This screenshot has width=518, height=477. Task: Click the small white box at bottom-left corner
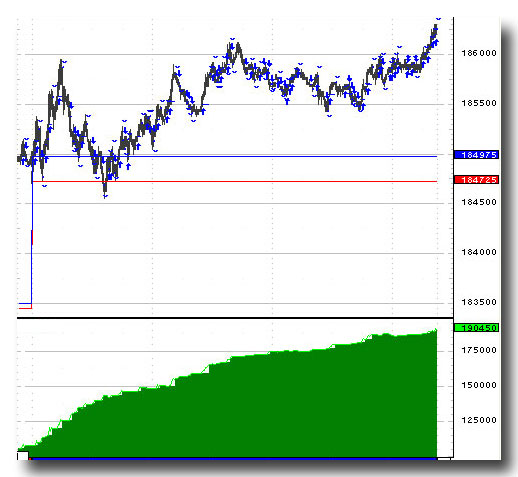pos(23,456)
